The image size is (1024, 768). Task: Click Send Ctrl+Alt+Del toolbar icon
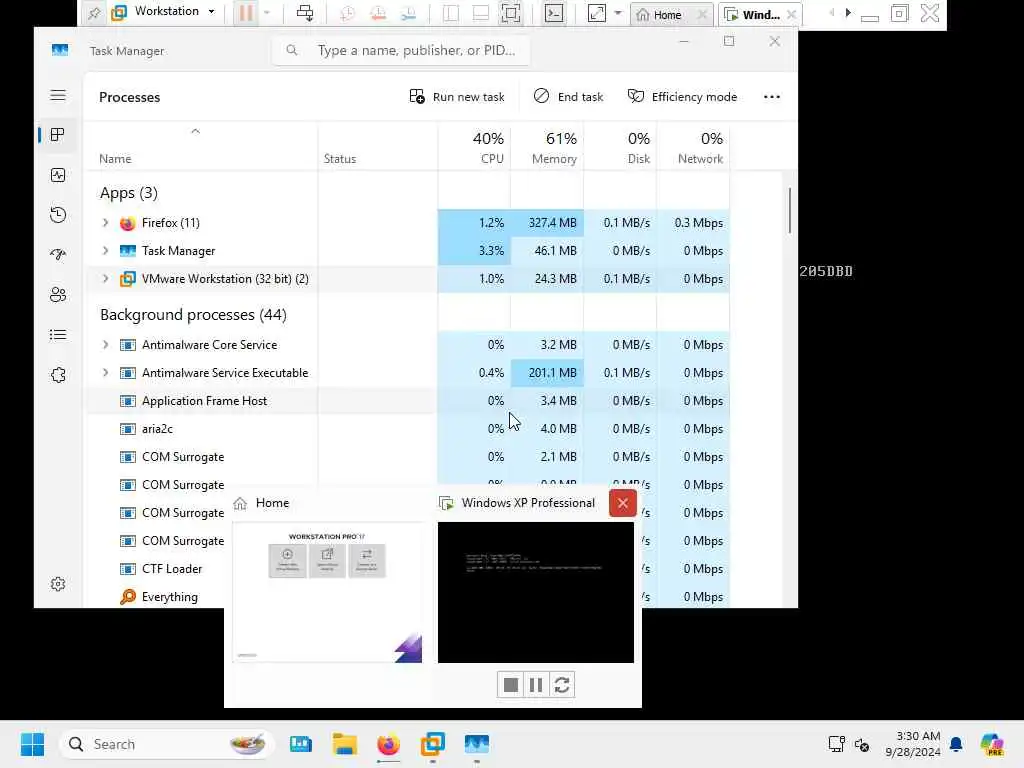coord(304,13)
